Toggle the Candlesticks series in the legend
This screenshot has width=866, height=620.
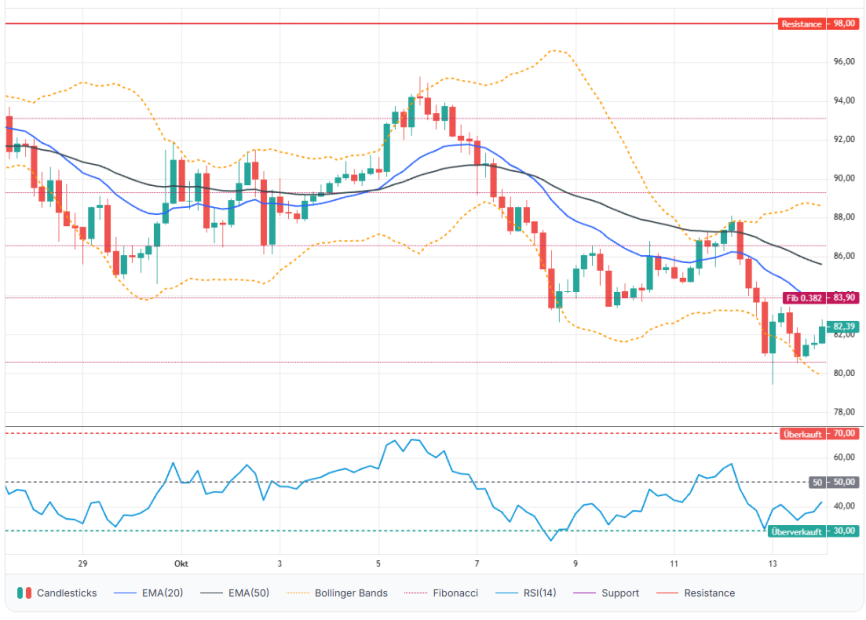click(x=57, y=593)
